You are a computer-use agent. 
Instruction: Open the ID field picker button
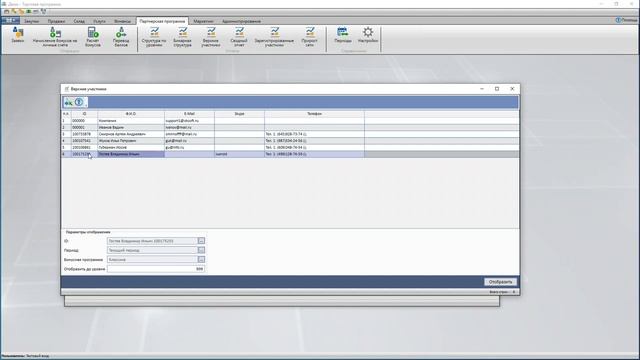click(201, 241)
